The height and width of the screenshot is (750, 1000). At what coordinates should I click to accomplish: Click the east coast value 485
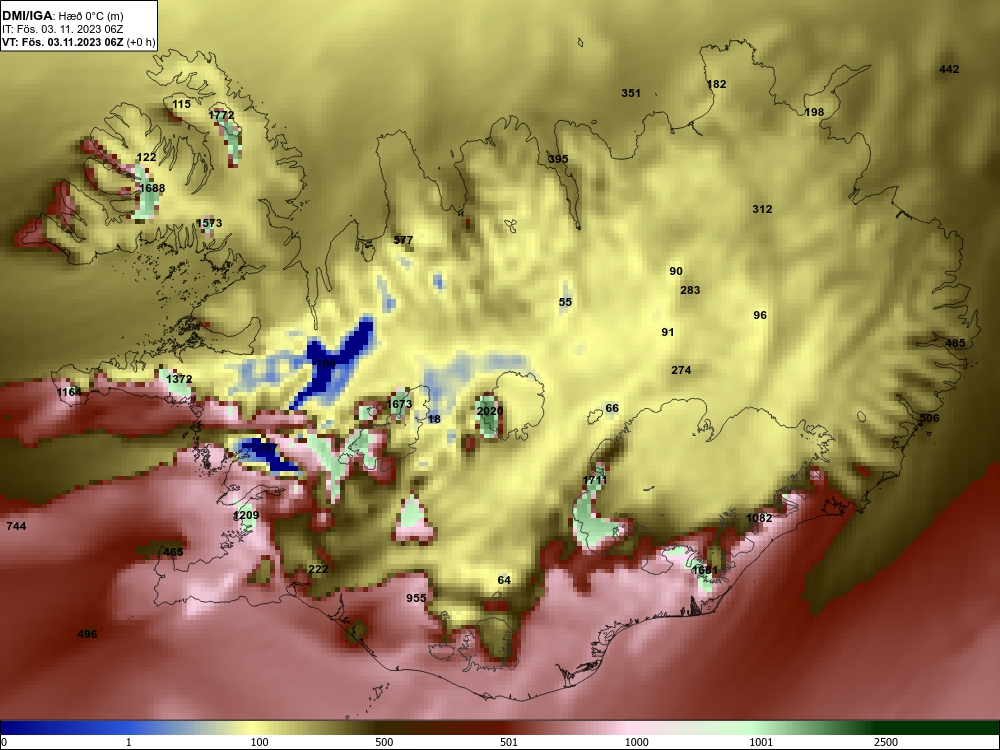[955, 342]
